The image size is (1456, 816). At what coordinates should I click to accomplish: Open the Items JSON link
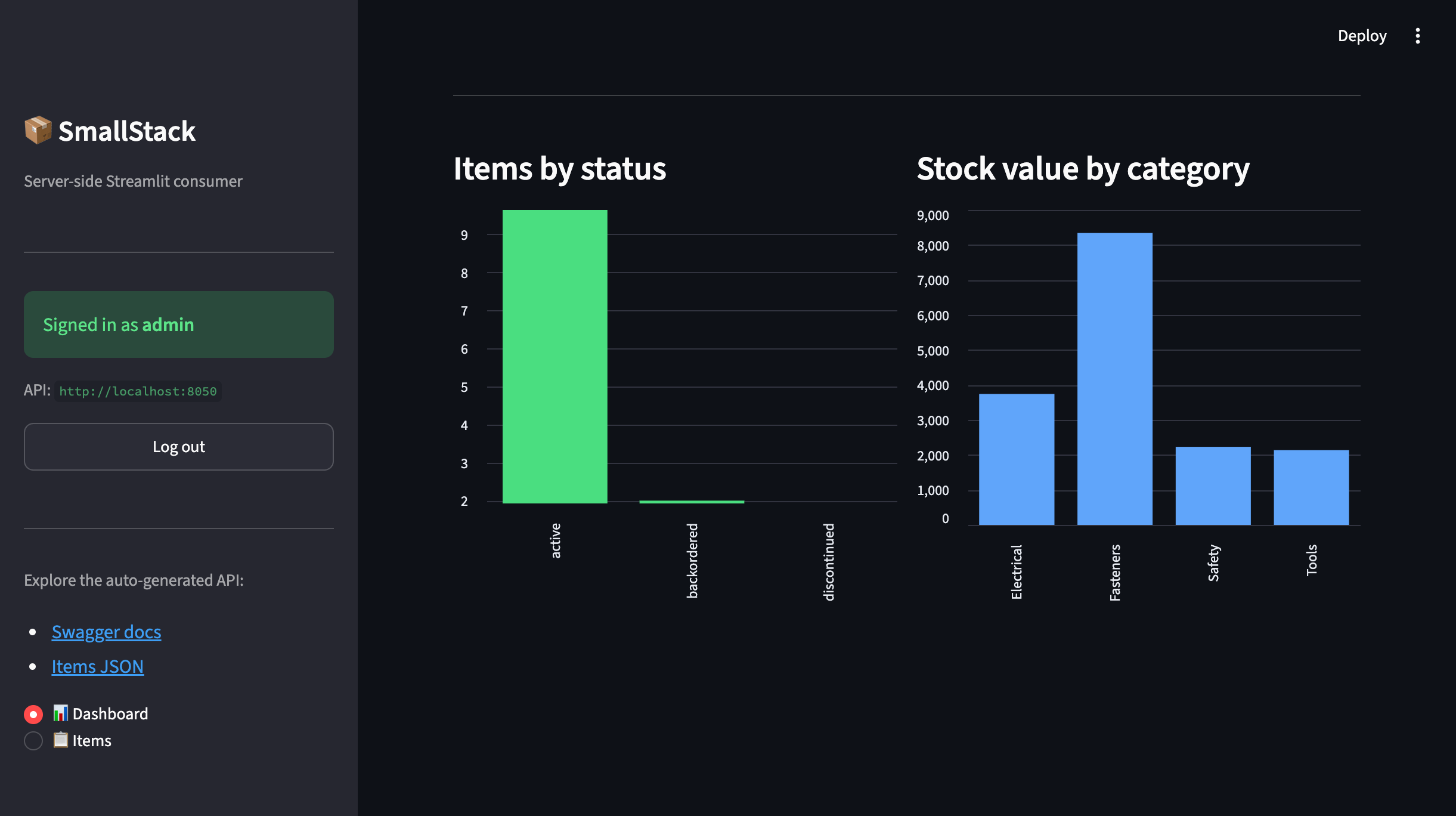(x=98, y=666)
